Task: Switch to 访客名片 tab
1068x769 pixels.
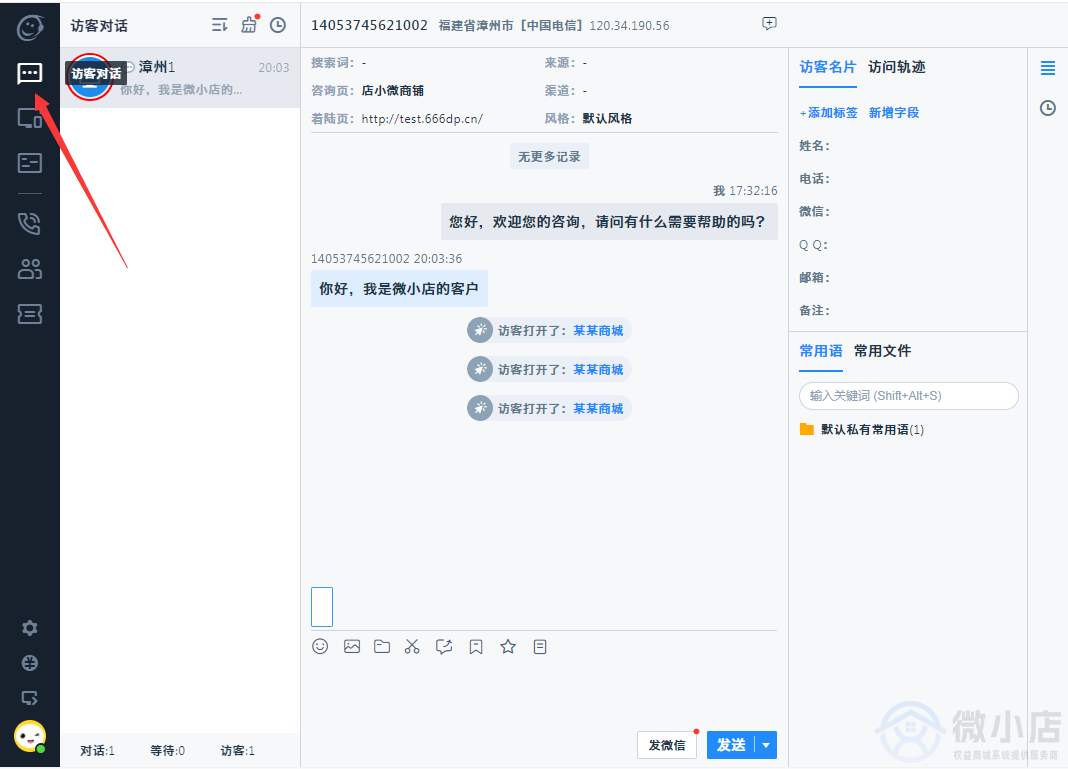Action: click(828, 67)
